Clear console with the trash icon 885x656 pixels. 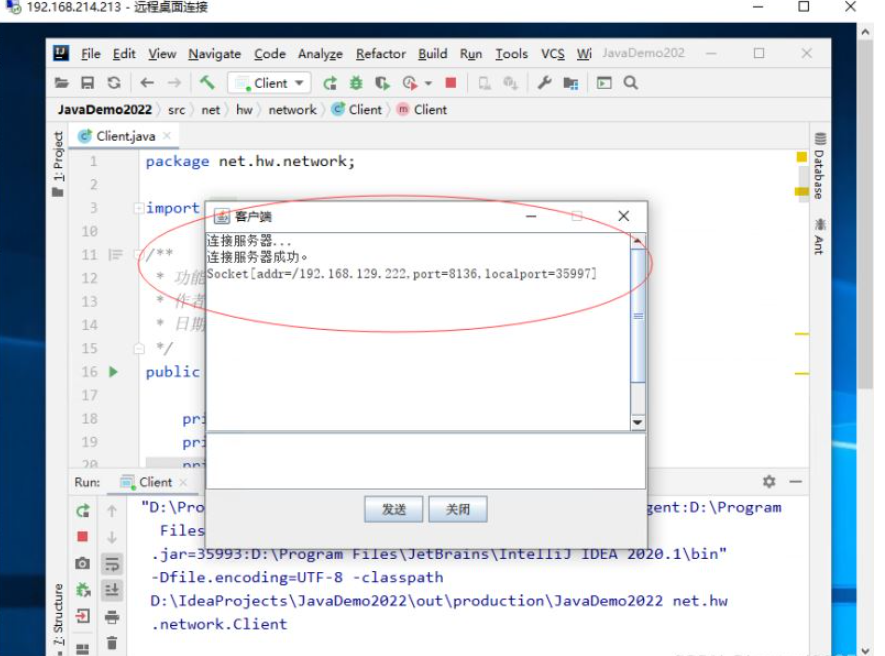pyautogui.click(x=112, y=643)
